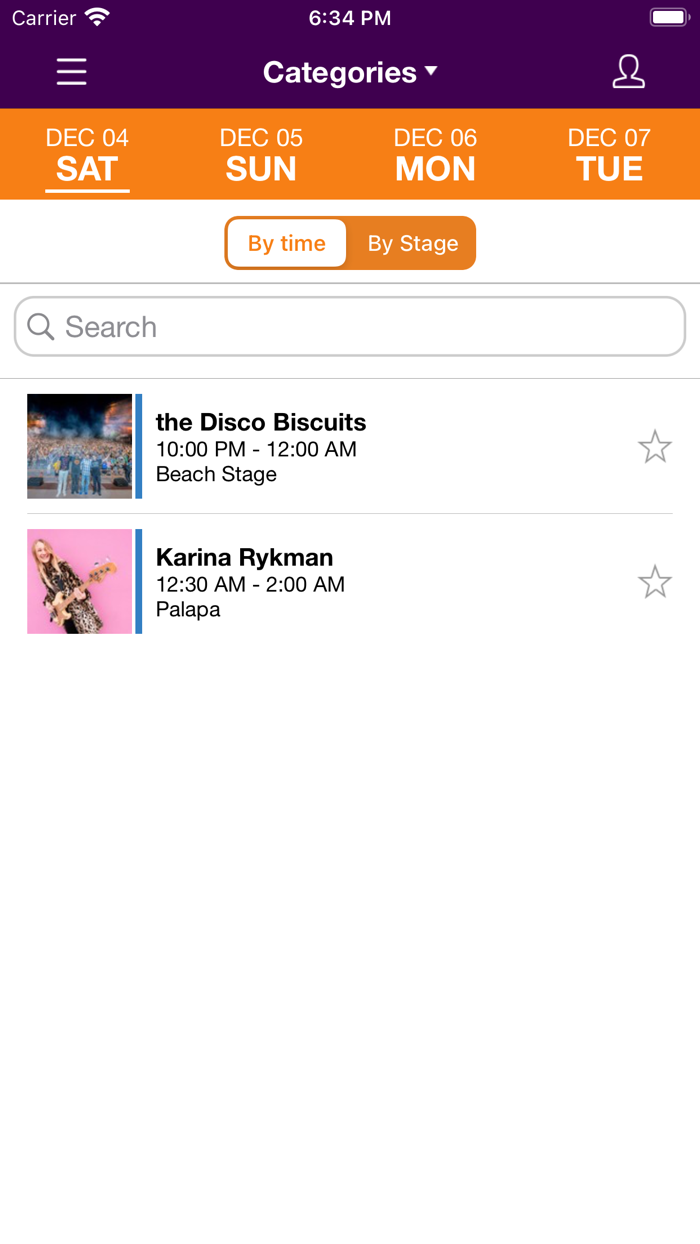Open the Karina Rykman event title

pos(244,557)
